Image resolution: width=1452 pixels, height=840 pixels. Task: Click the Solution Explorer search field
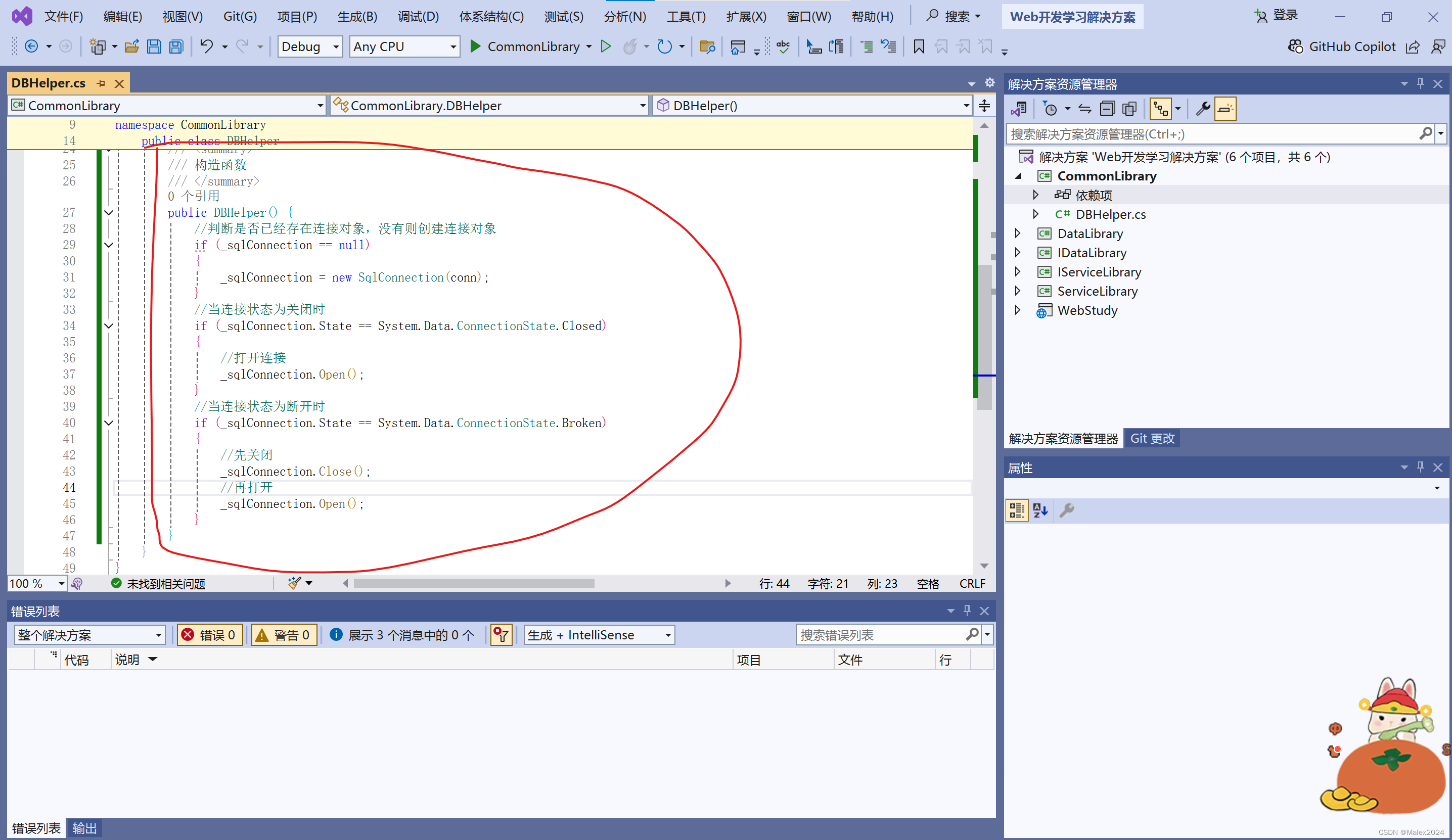point(1210,134)
